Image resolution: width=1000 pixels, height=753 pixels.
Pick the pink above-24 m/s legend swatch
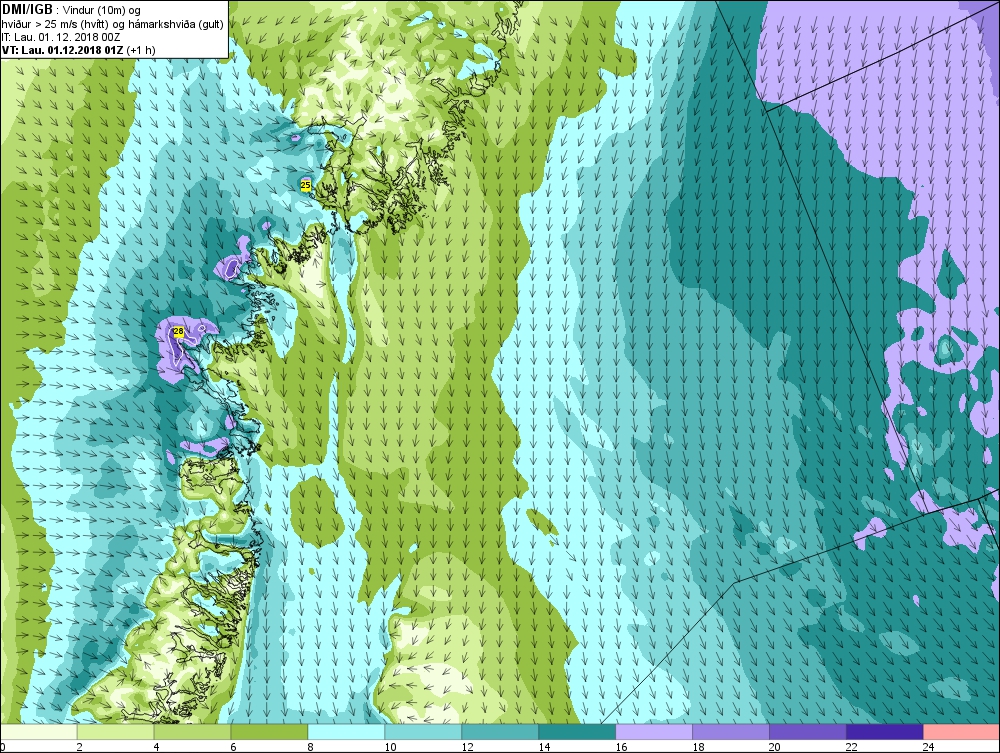tap(962, 732)
